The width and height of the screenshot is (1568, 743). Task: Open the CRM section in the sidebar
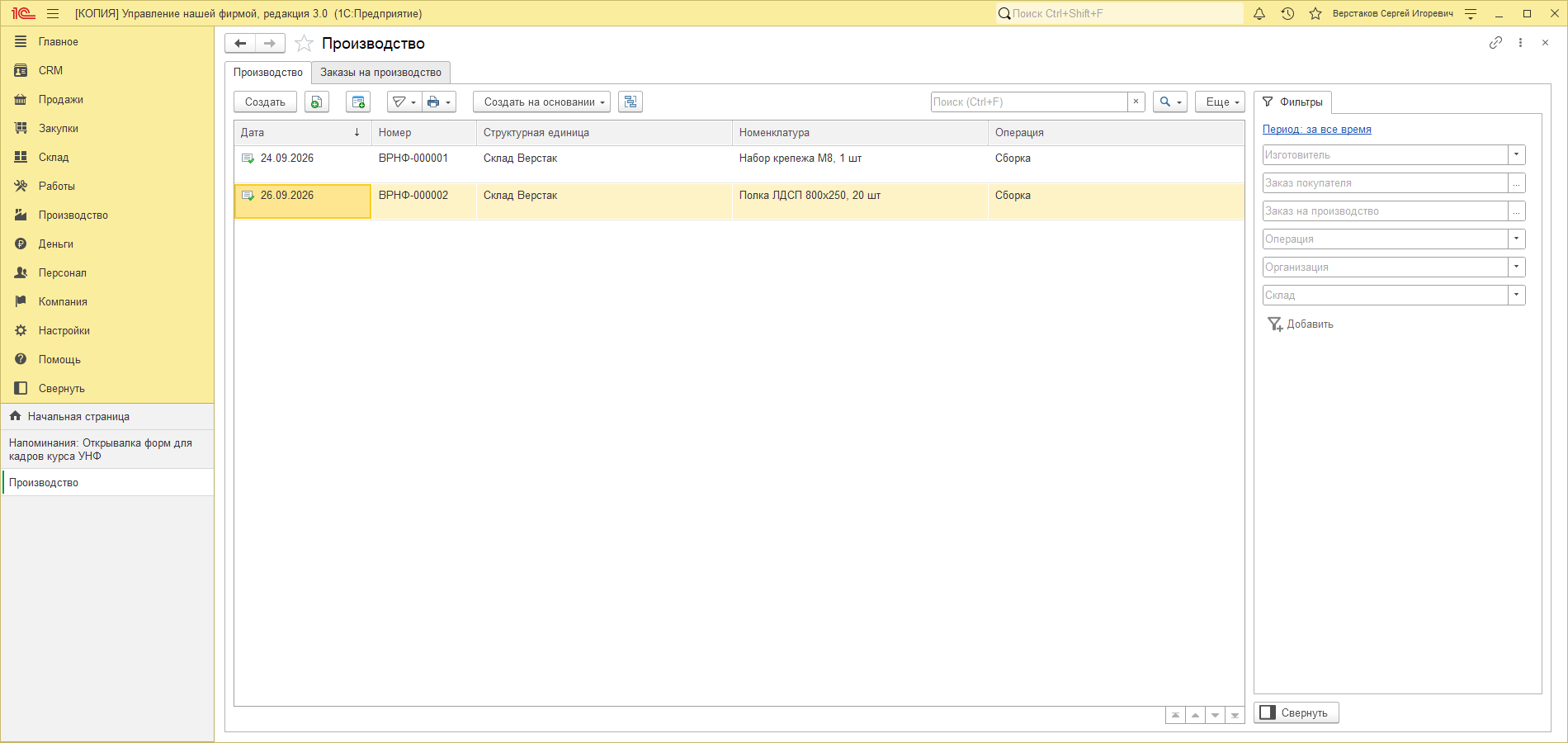tap(50, 71)
